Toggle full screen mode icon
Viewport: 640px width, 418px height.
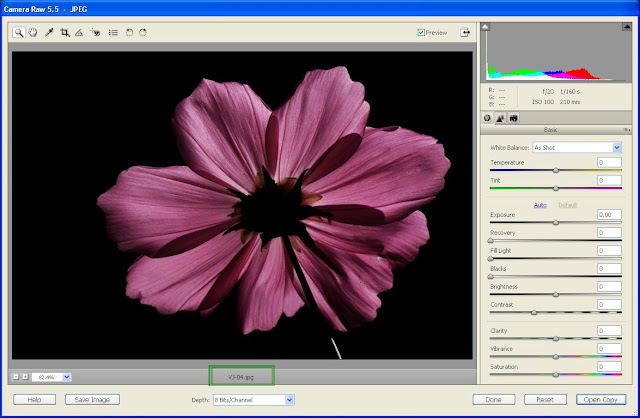click(x=465, y=32)
